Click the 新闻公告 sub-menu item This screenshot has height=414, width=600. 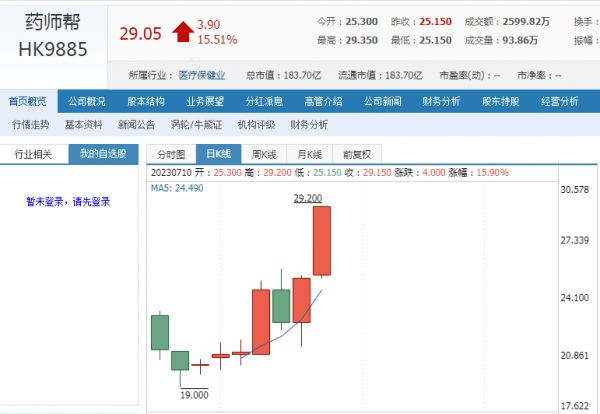click(136, 125)
